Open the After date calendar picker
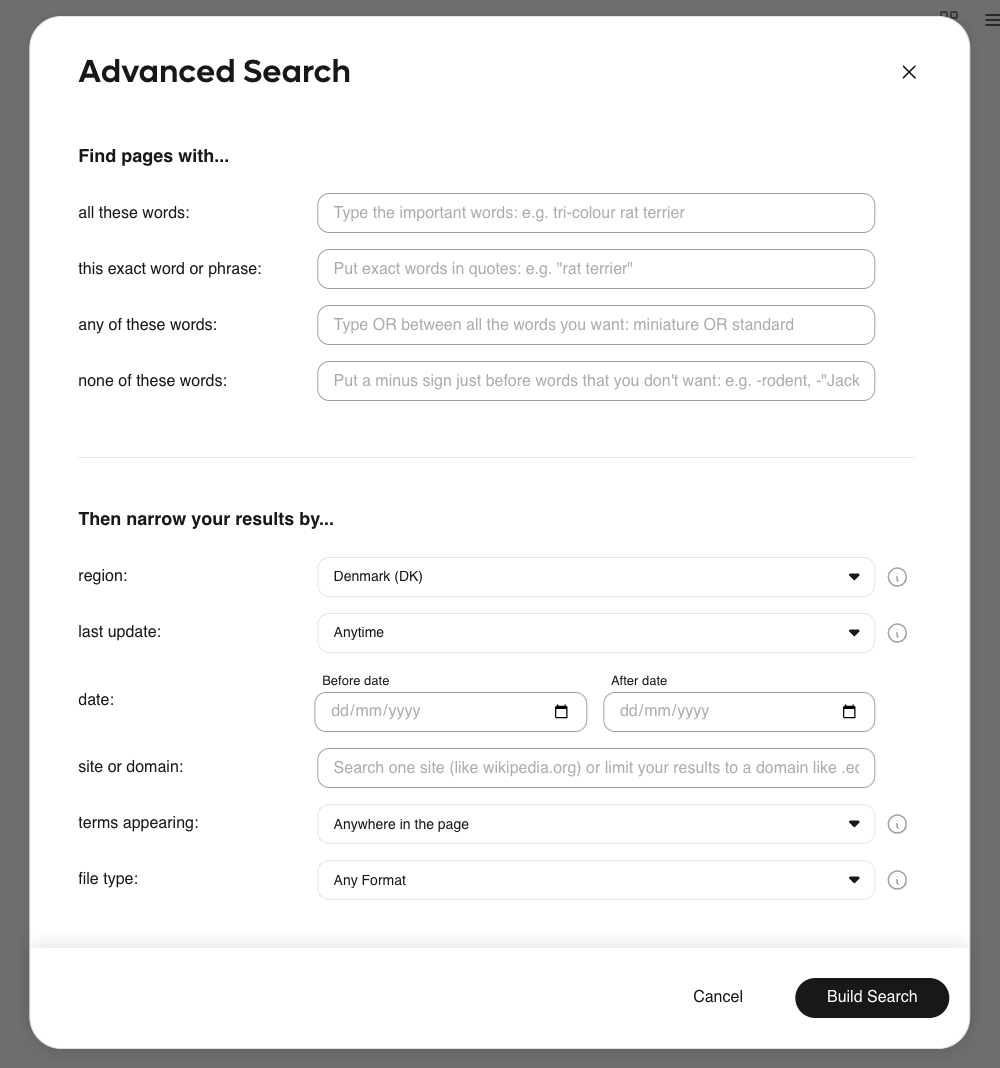 849,711
